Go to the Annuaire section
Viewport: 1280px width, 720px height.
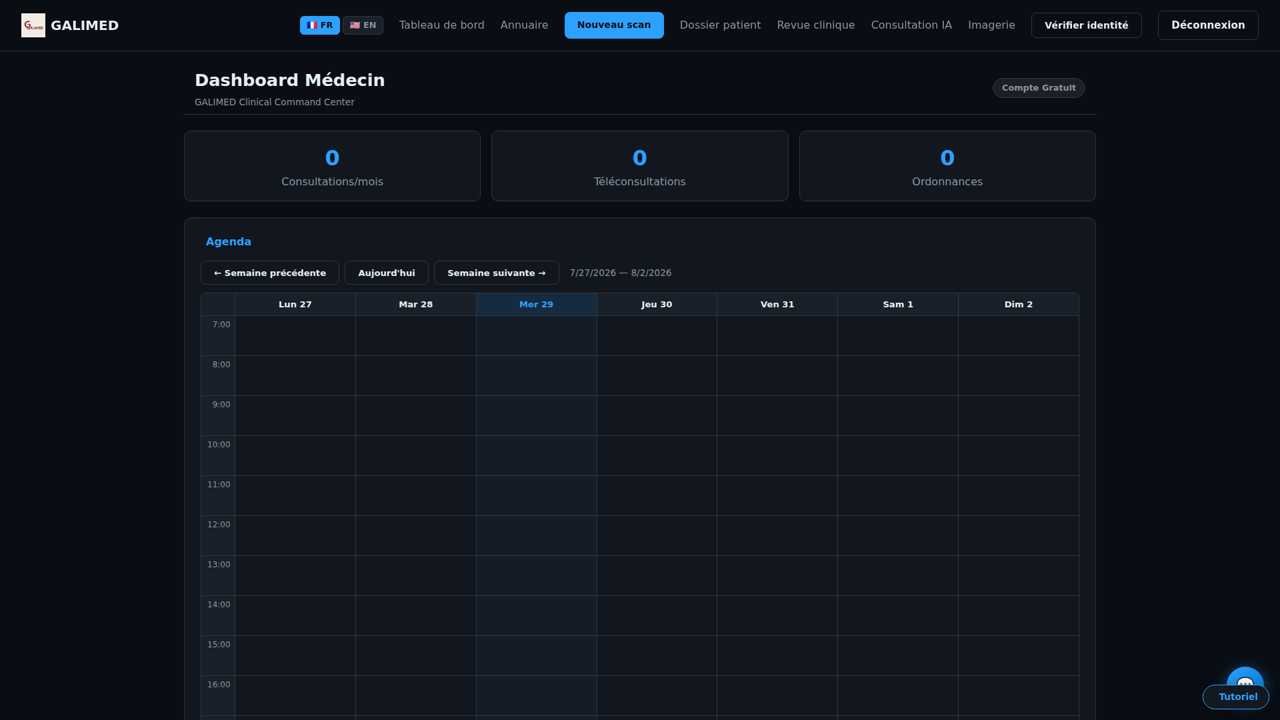point(524,25)
